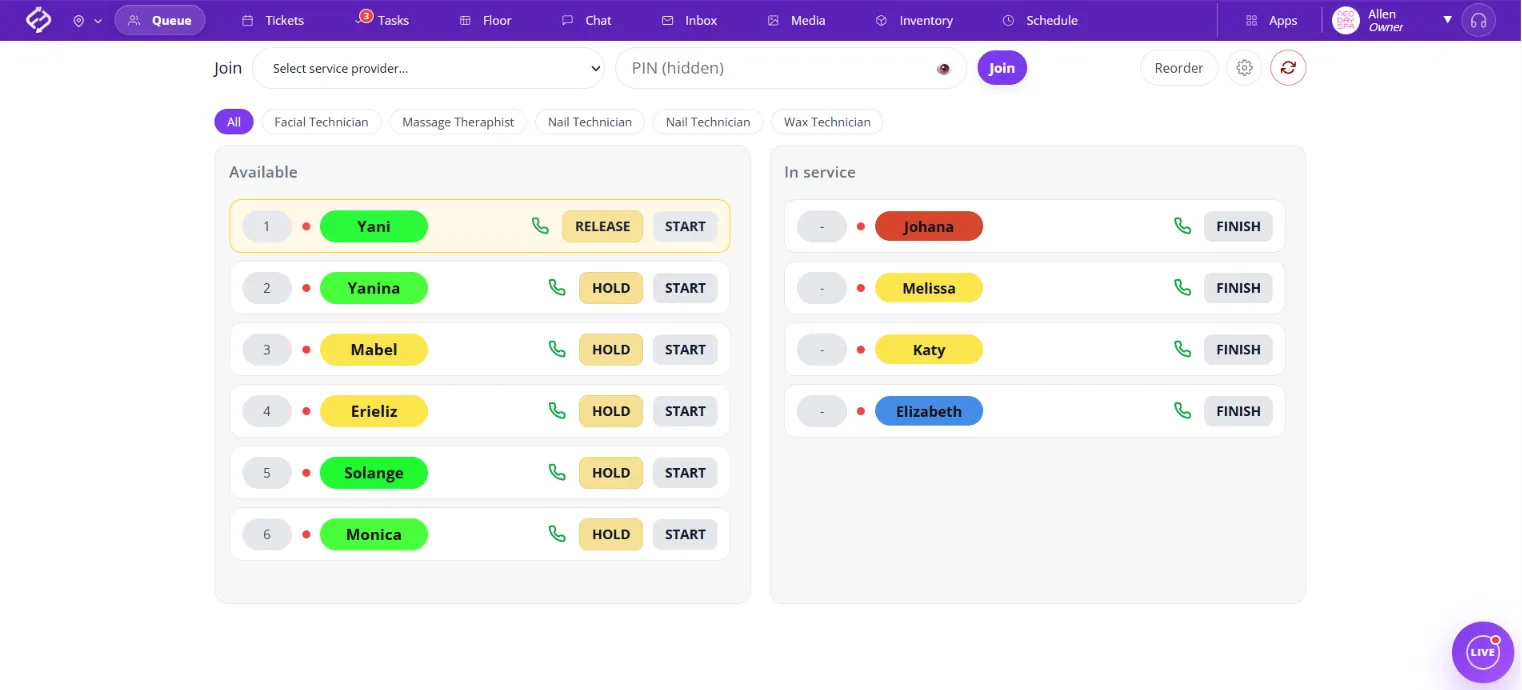Click the phone icon in Melissa's row
1522x690 pixels.
tap(1182, 288)
